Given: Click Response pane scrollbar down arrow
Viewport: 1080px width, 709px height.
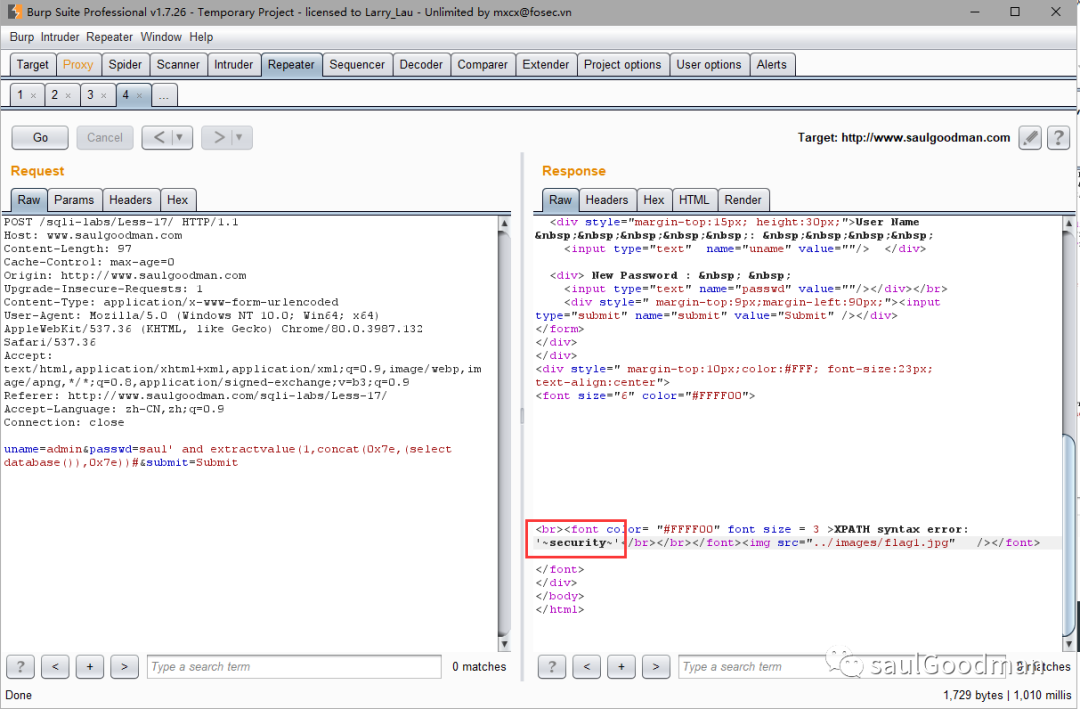Looking at the screenshot, I should (x=1069, y=644).
